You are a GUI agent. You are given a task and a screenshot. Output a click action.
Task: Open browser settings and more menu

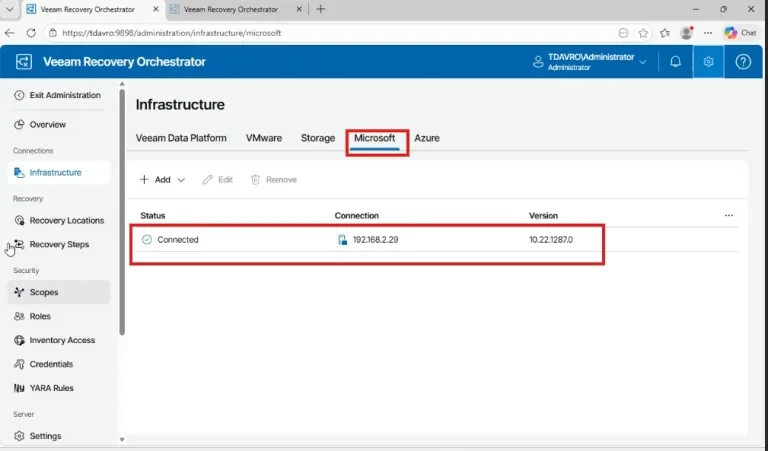[708, 33]
